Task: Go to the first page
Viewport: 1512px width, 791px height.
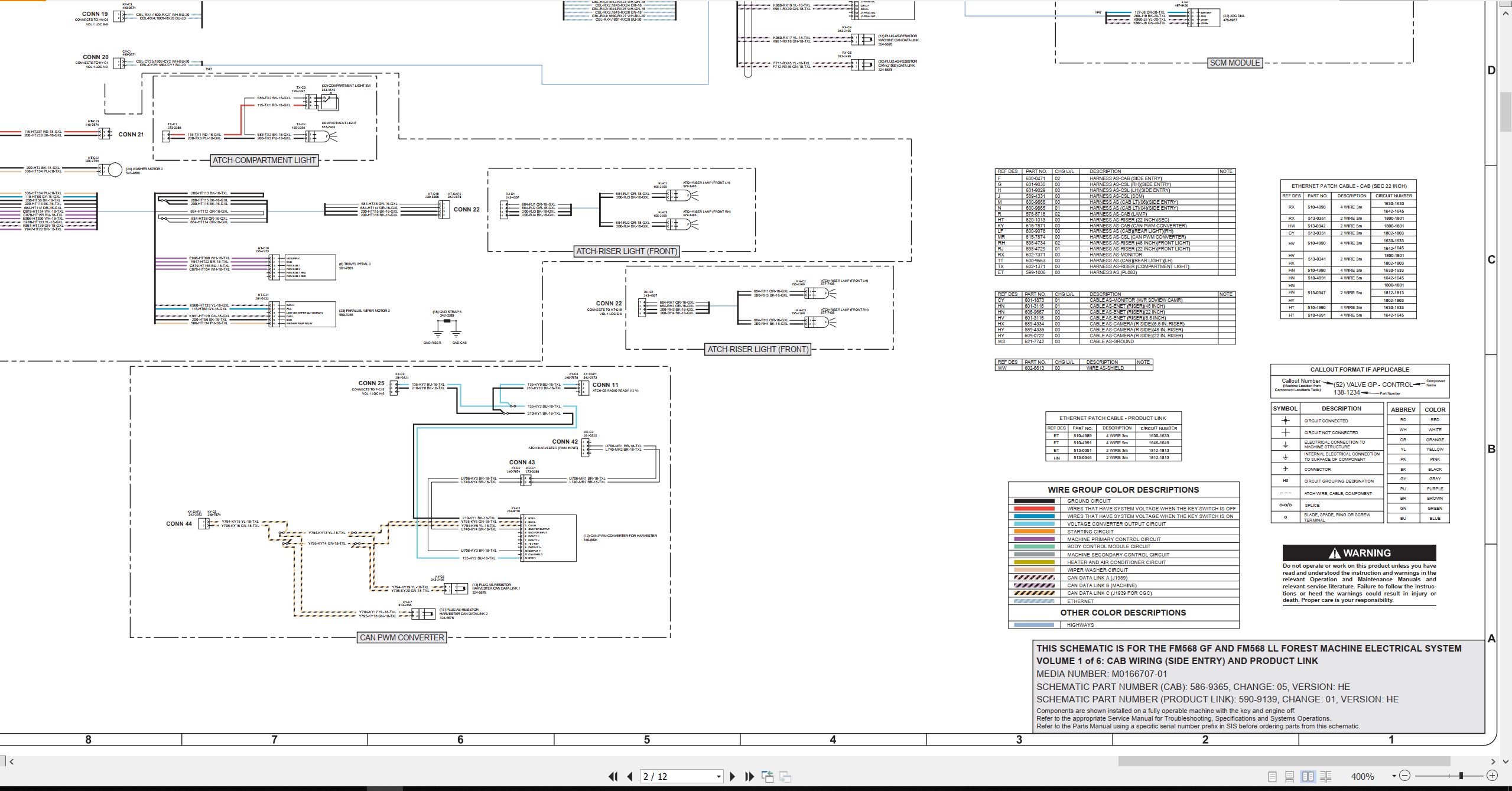Action: click(x=613, y=777)
